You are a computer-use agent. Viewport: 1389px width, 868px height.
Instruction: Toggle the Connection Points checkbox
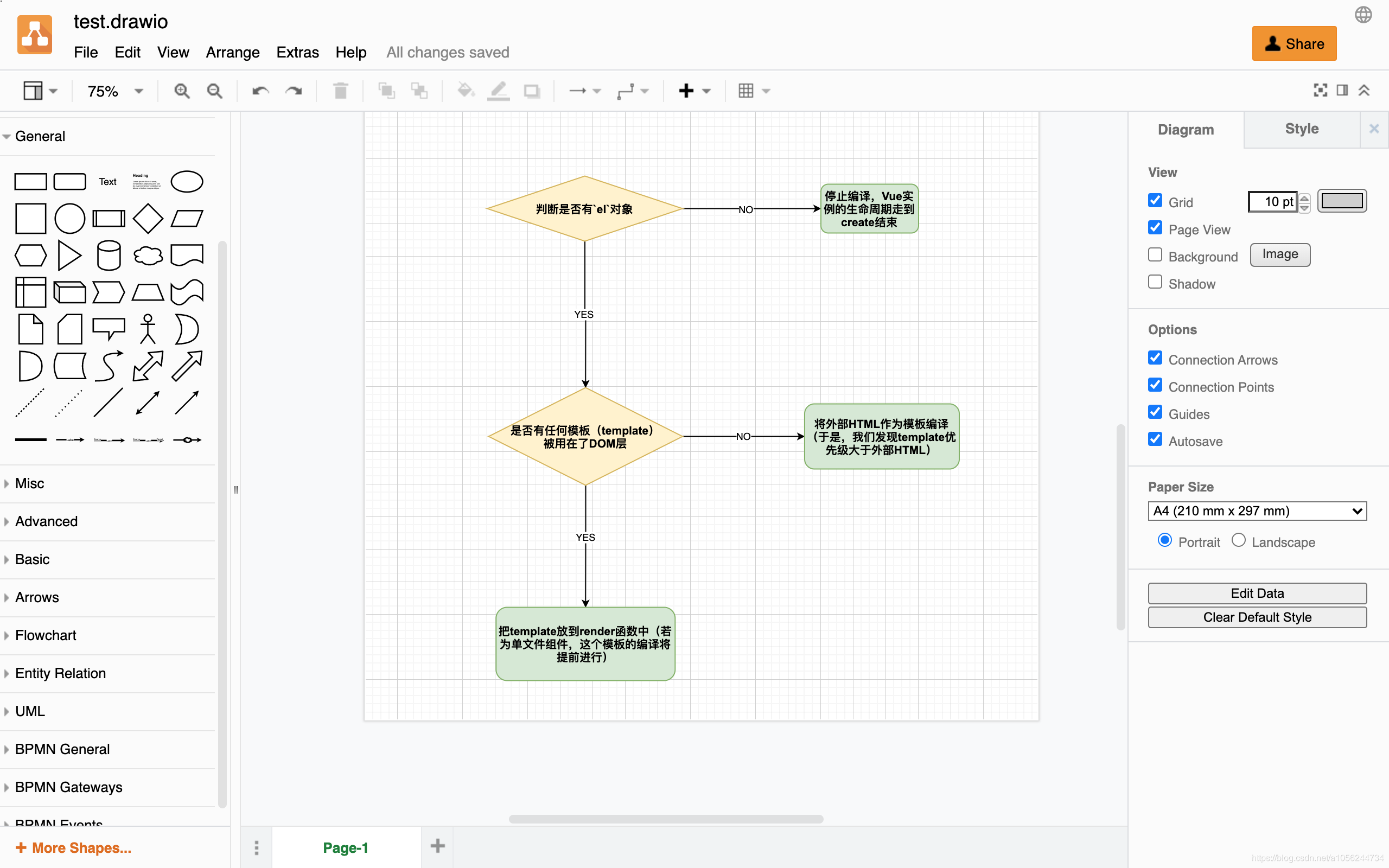pos(1155,385)
